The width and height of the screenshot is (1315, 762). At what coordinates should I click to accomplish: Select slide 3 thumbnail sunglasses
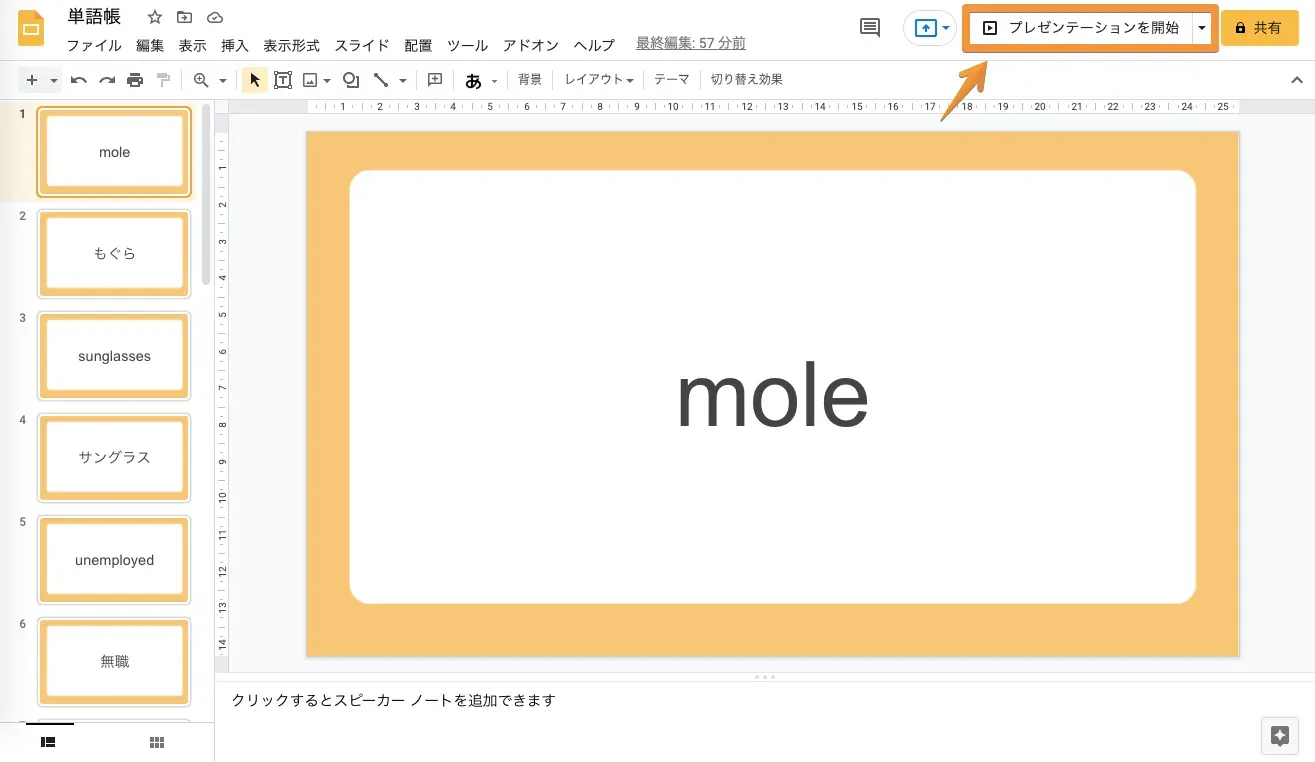point(114,356)
